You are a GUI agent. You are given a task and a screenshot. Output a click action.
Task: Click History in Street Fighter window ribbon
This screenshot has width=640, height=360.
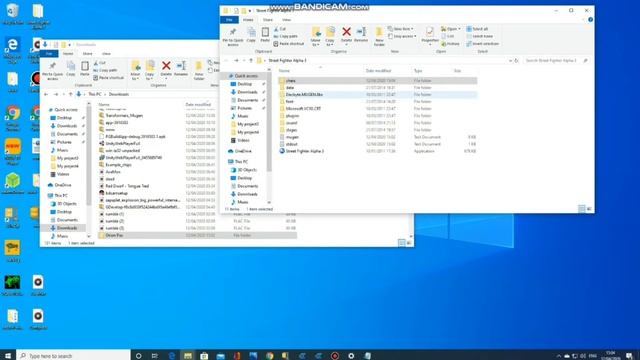pos(451,44)
